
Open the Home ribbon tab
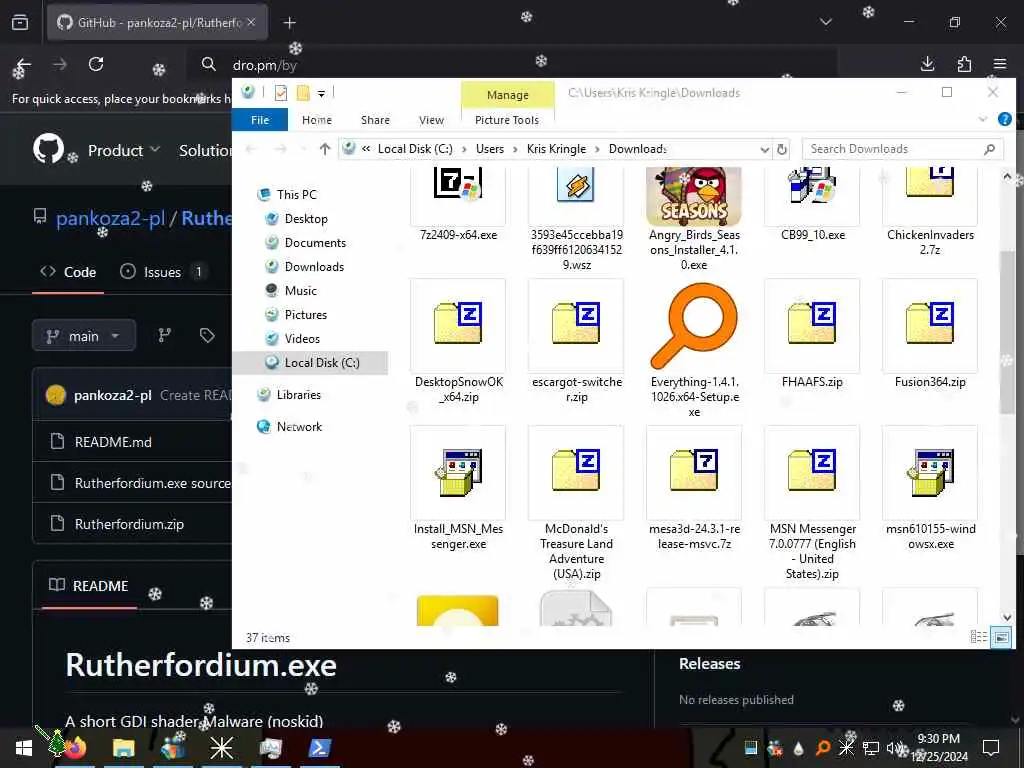[x=317, y=120]
